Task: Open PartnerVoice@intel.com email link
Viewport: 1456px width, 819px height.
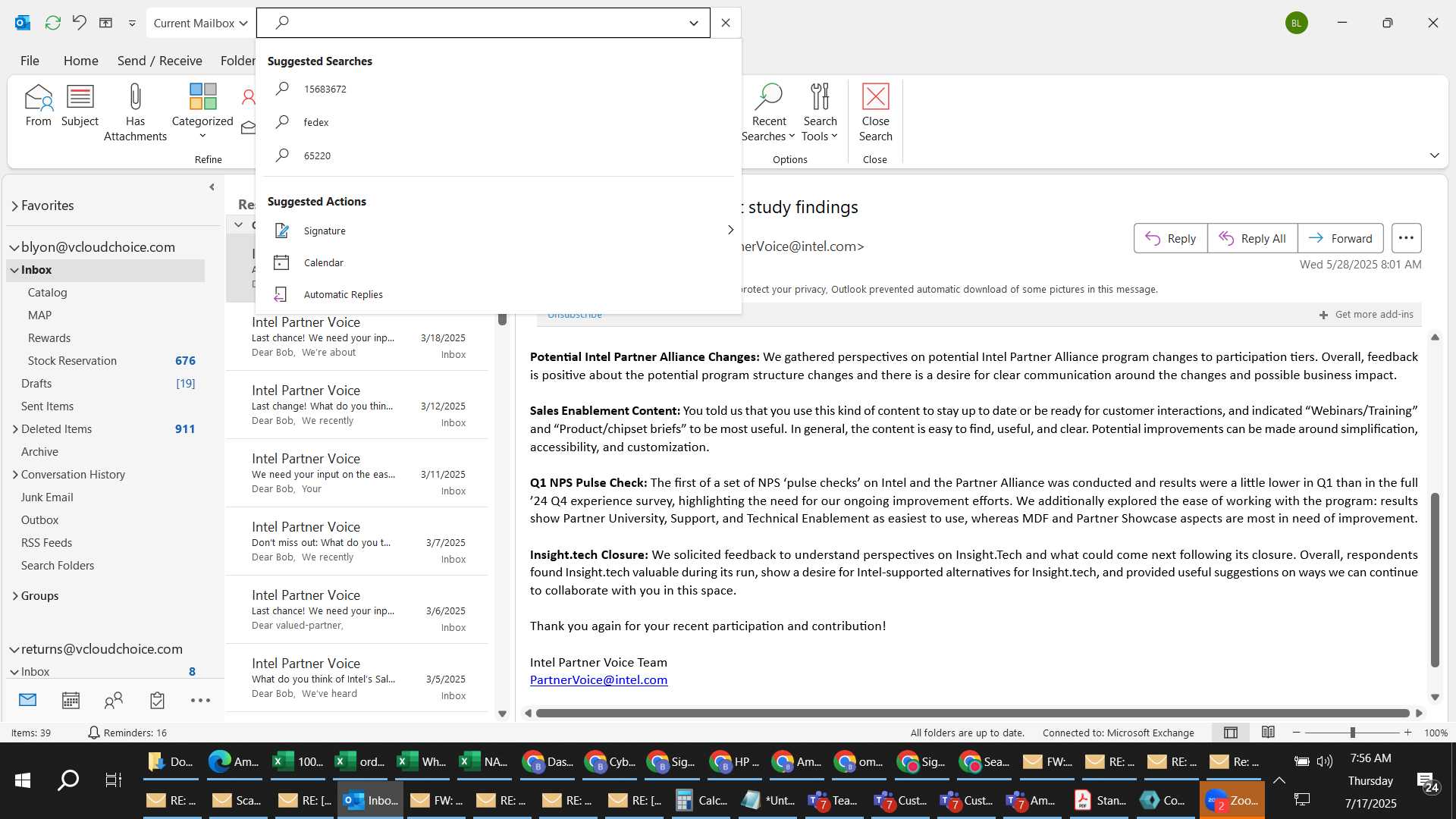Action: 598,680
